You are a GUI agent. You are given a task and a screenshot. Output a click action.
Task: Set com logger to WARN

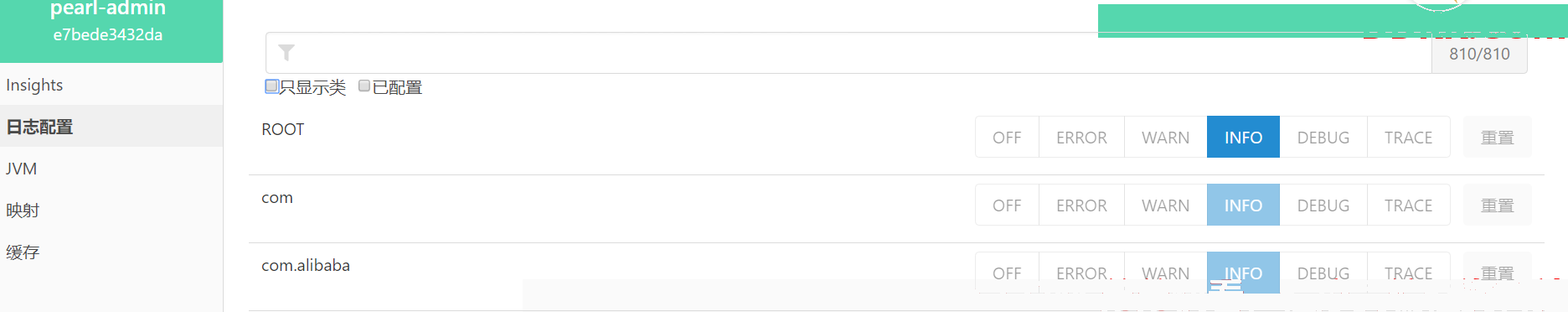coord(1165,205)
